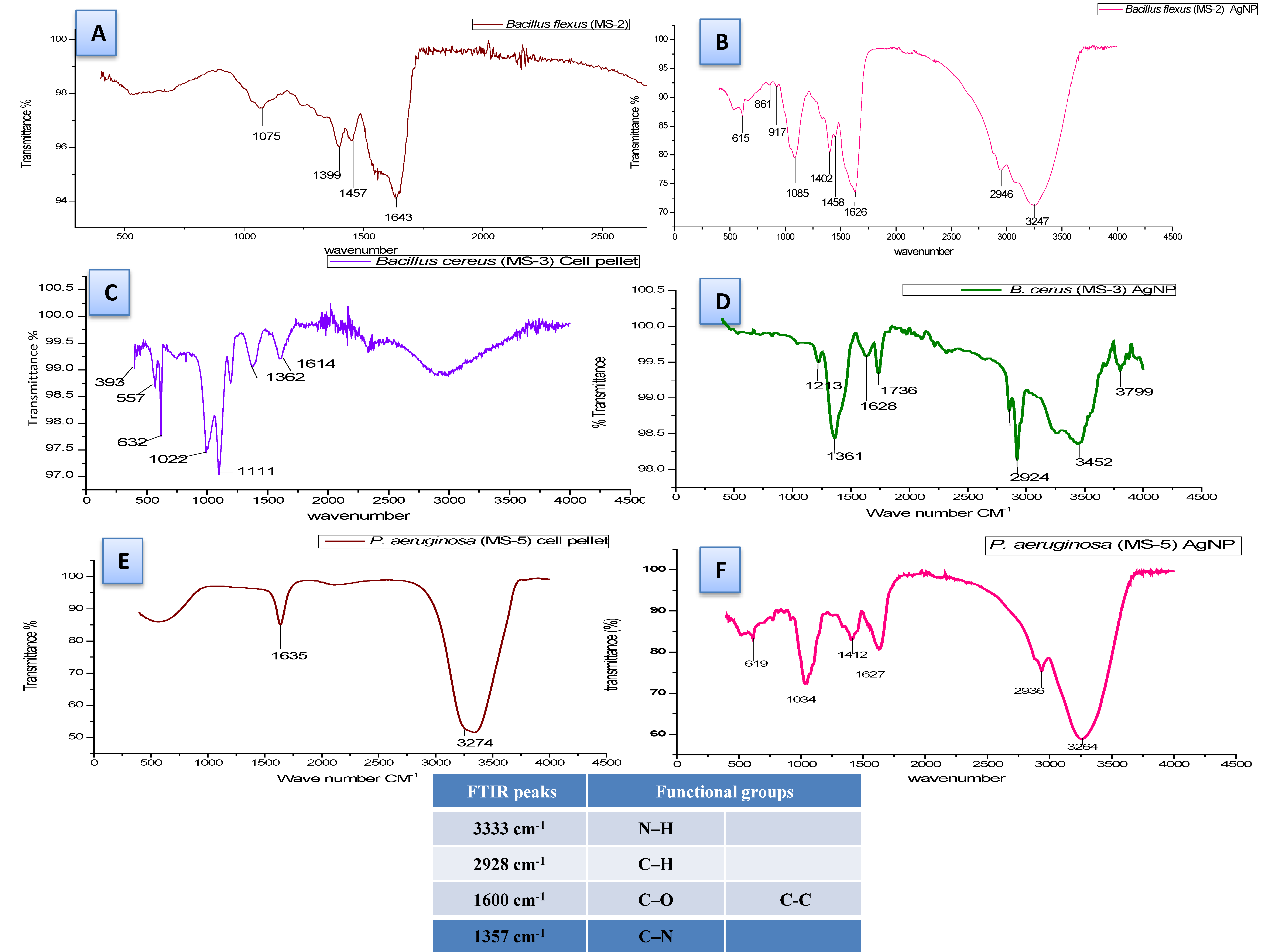Screen dimensions: 1270x952
Task: Click the Bacillus flexus (MS-2) legend
Action: [551, 24]
